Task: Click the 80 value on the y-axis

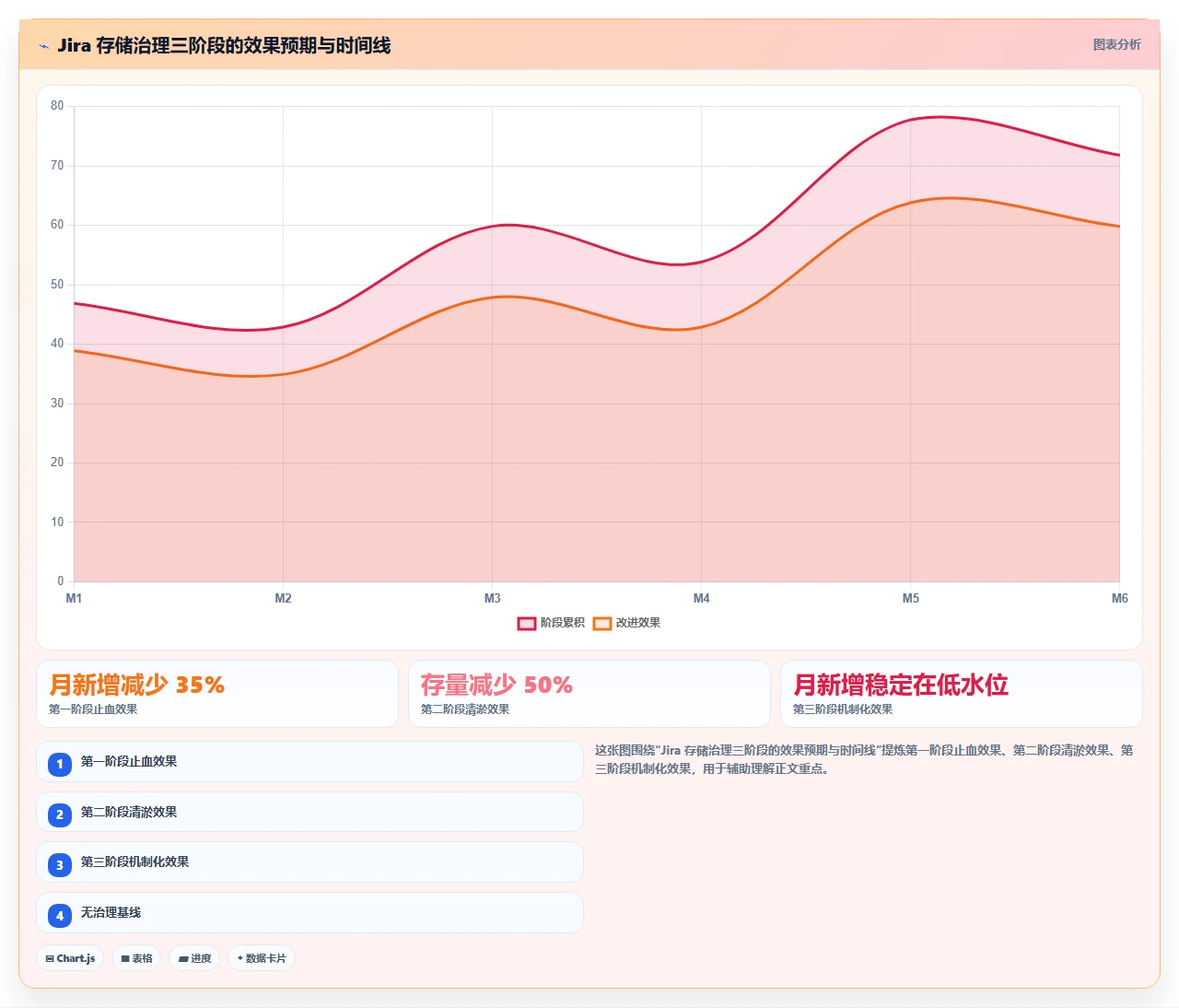Action: (x=57, y=106)
